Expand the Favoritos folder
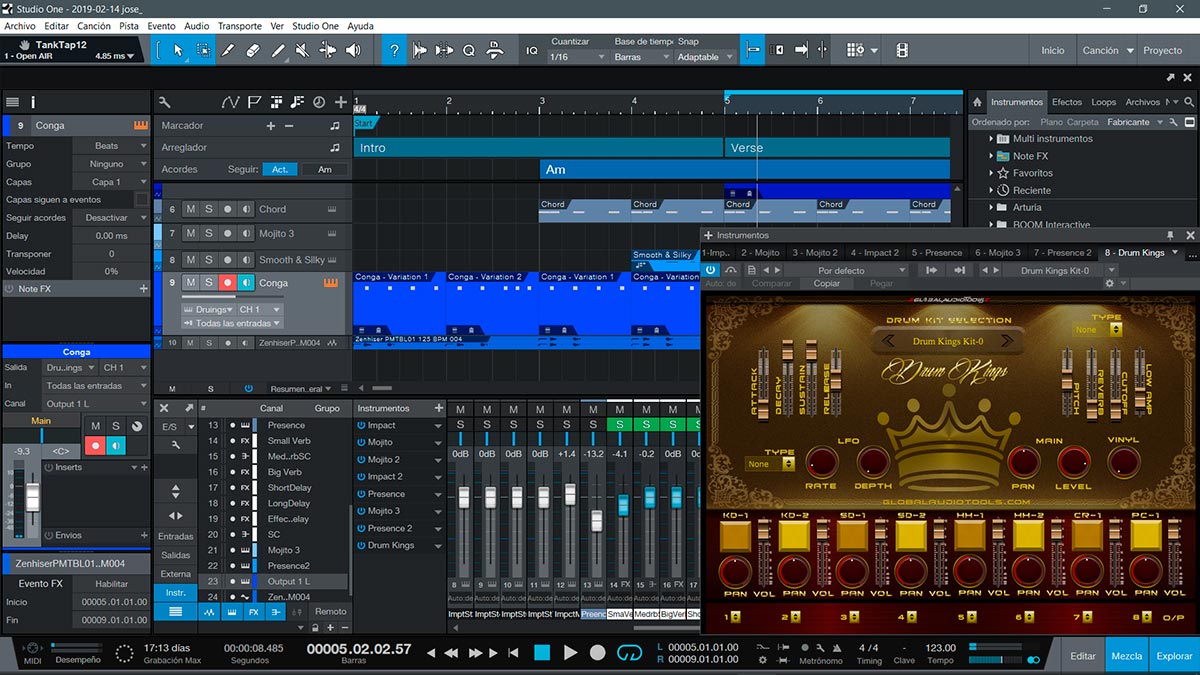 [x=992, y=173]
